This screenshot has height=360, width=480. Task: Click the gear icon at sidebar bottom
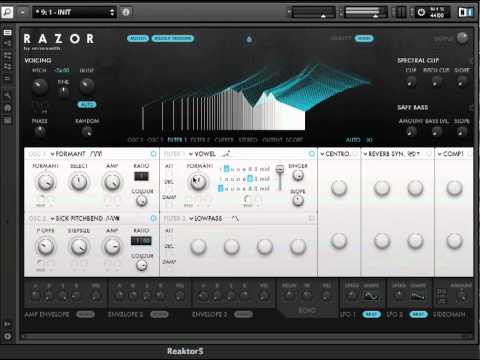coord(7,336)
